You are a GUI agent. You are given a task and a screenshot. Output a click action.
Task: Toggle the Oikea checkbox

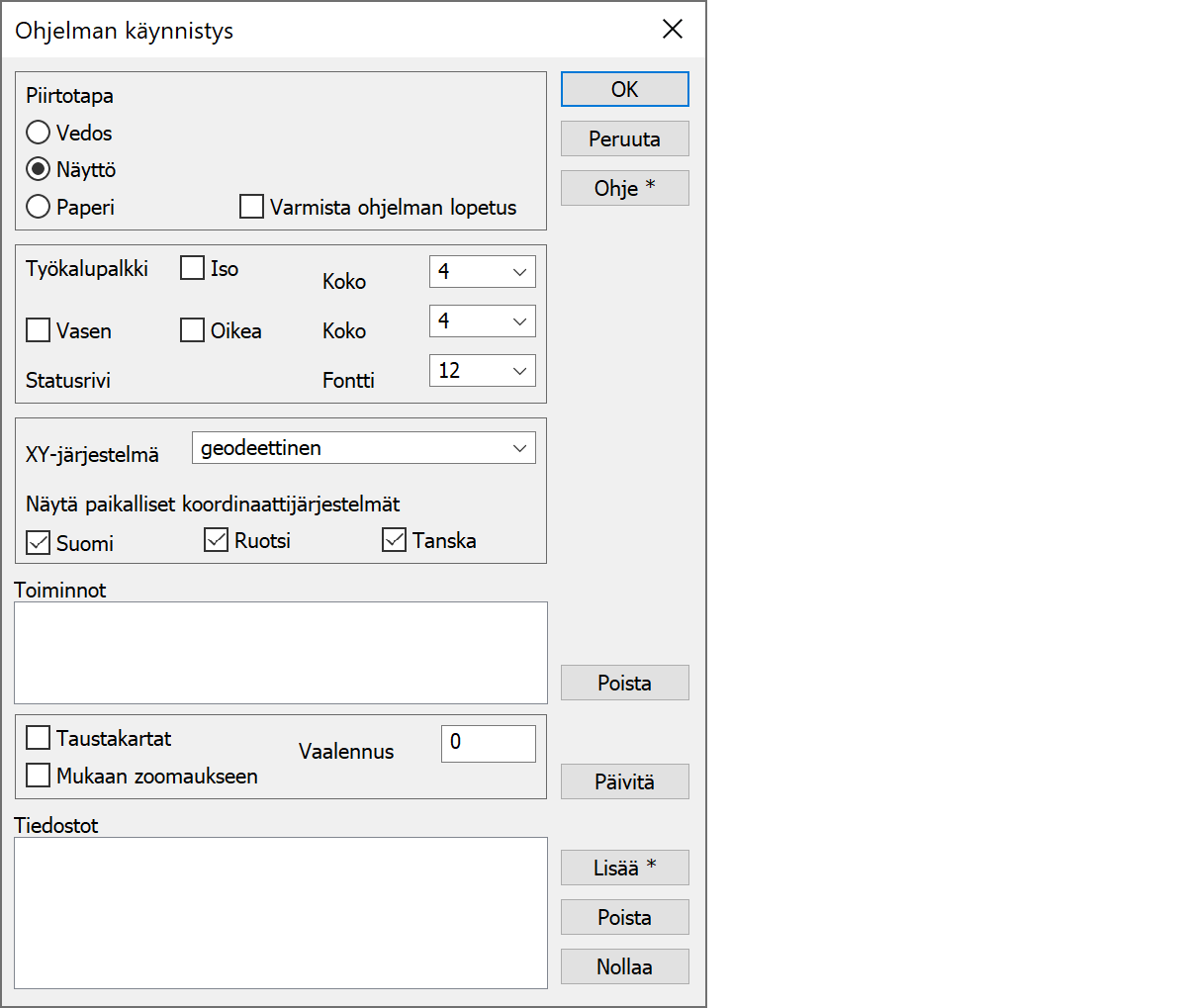coord(193,330)
